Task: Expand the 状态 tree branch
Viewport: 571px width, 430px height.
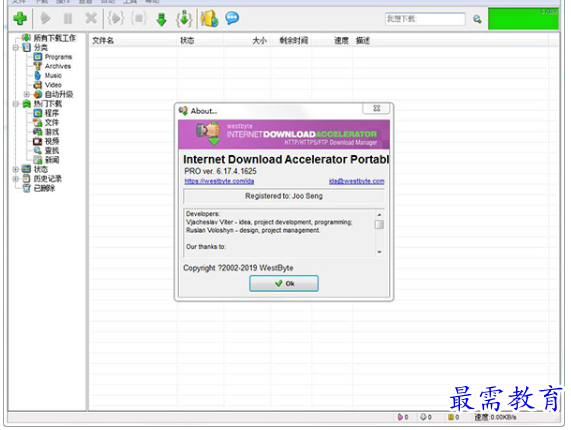Action: pyautogui.click(x=16, y=169)
